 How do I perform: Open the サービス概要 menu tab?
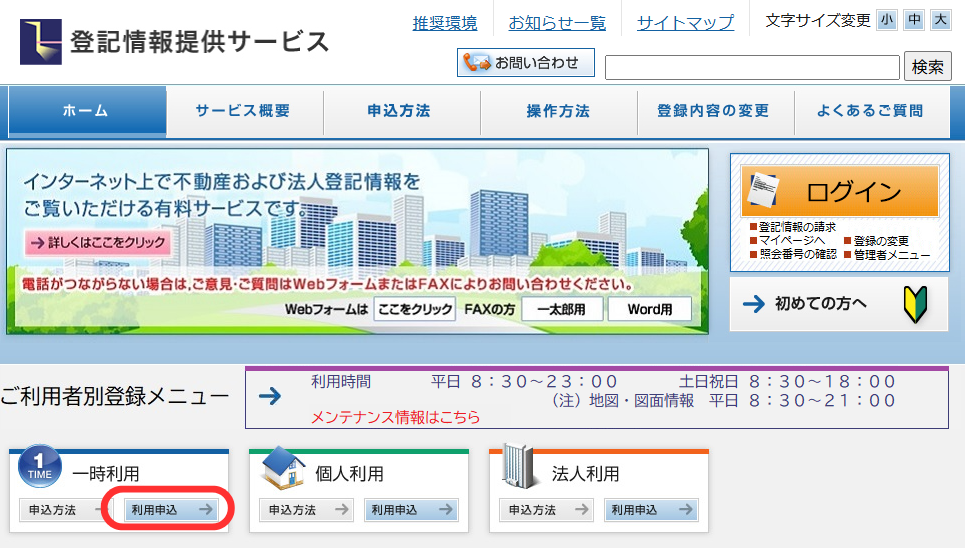coord(243,111)
